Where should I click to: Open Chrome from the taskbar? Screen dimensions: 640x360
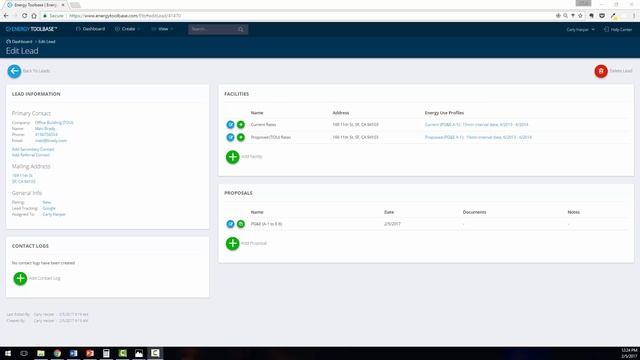coord(57,353)
